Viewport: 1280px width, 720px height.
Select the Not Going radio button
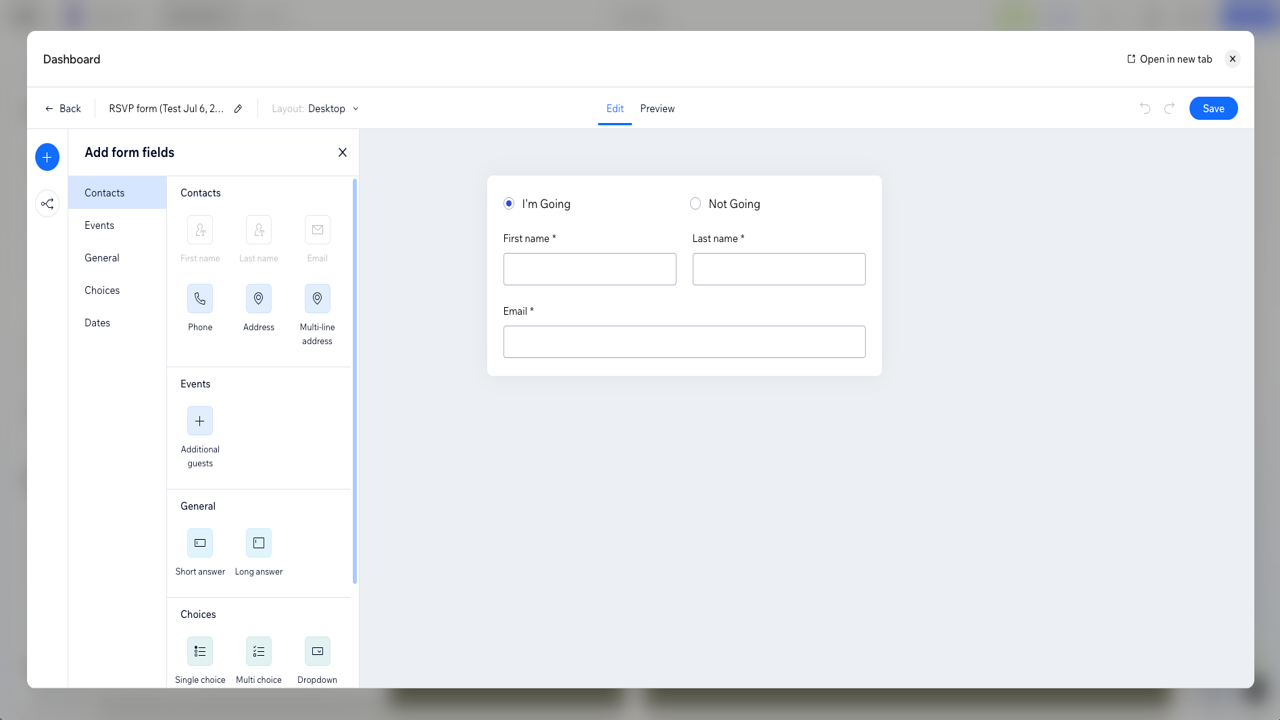[x=695, y=204]
